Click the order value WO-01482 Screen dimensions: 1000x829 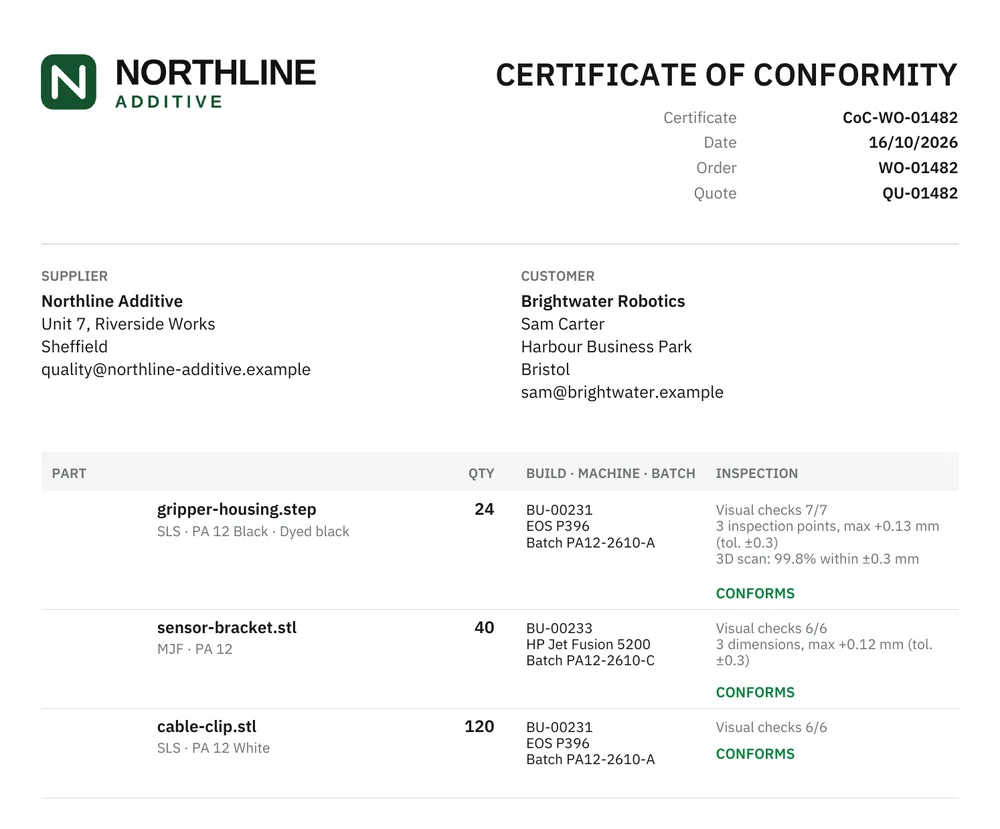click(x=918, y=168)
